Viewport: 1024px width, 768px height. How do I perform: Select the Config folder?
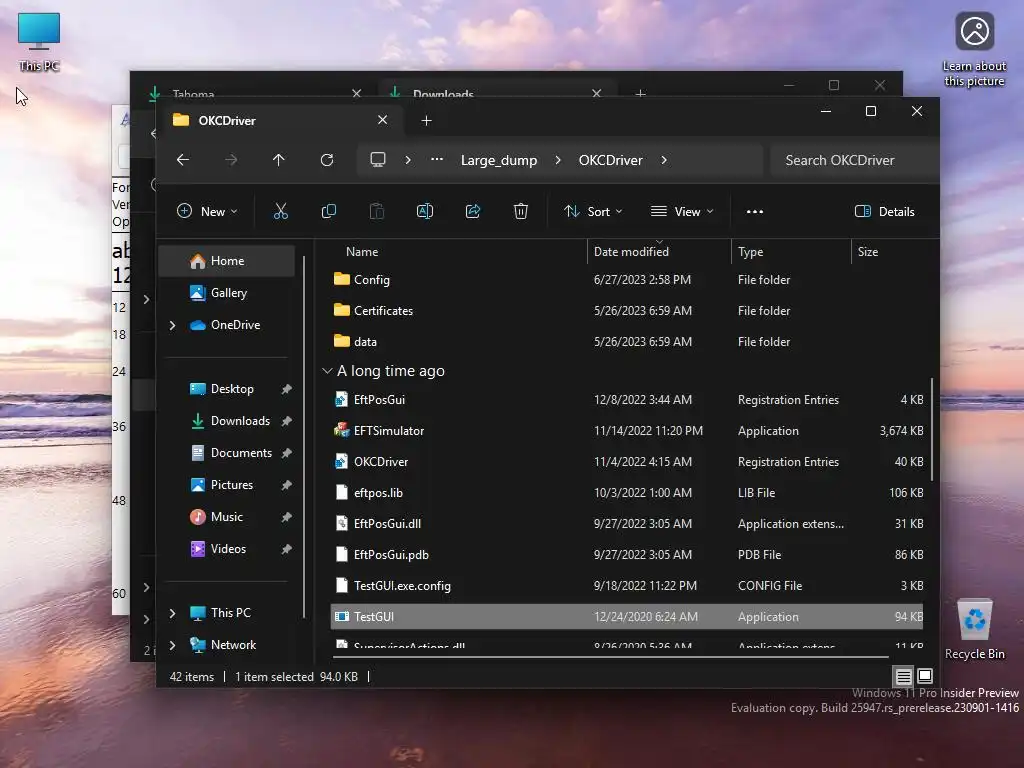[x=627, y=280]
